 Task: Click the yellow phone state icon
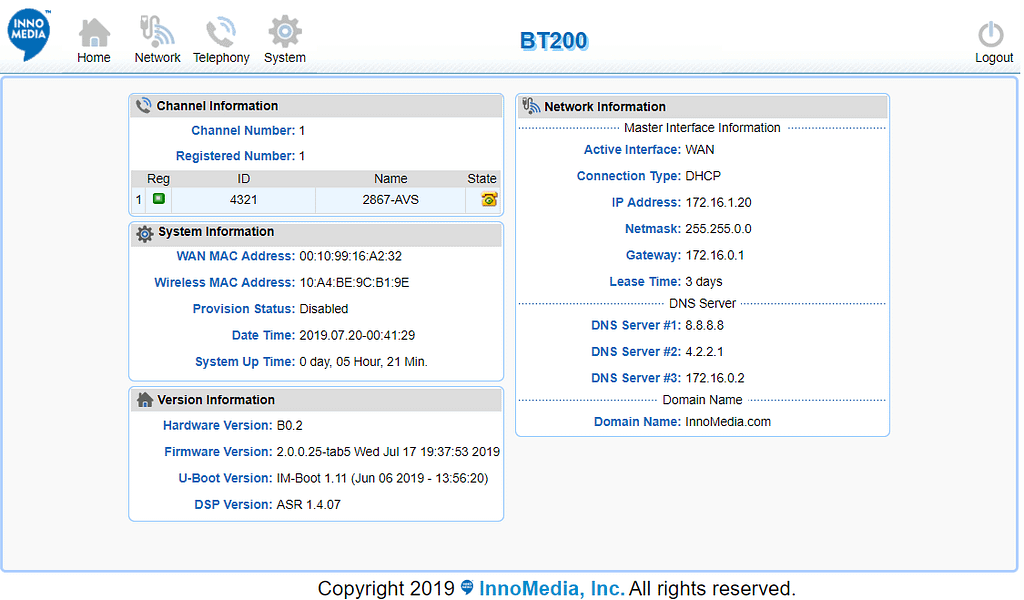click(489, 199)
